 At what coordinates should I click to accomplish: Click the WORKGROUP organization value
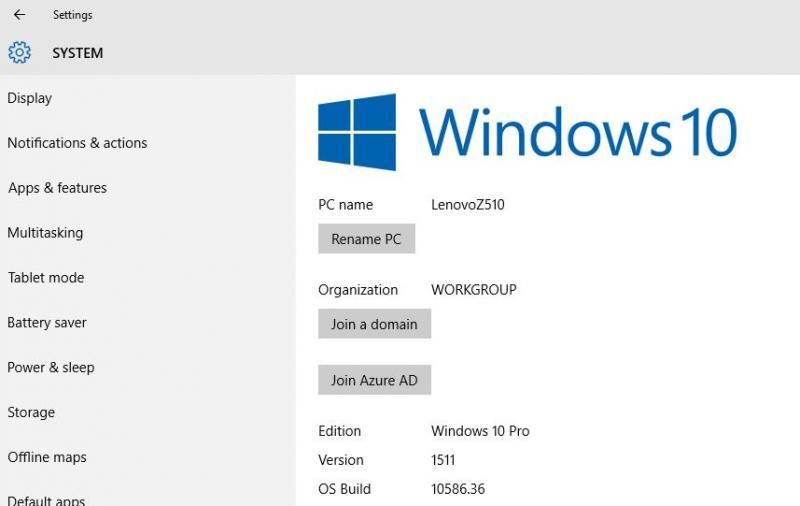click(474, 290)
